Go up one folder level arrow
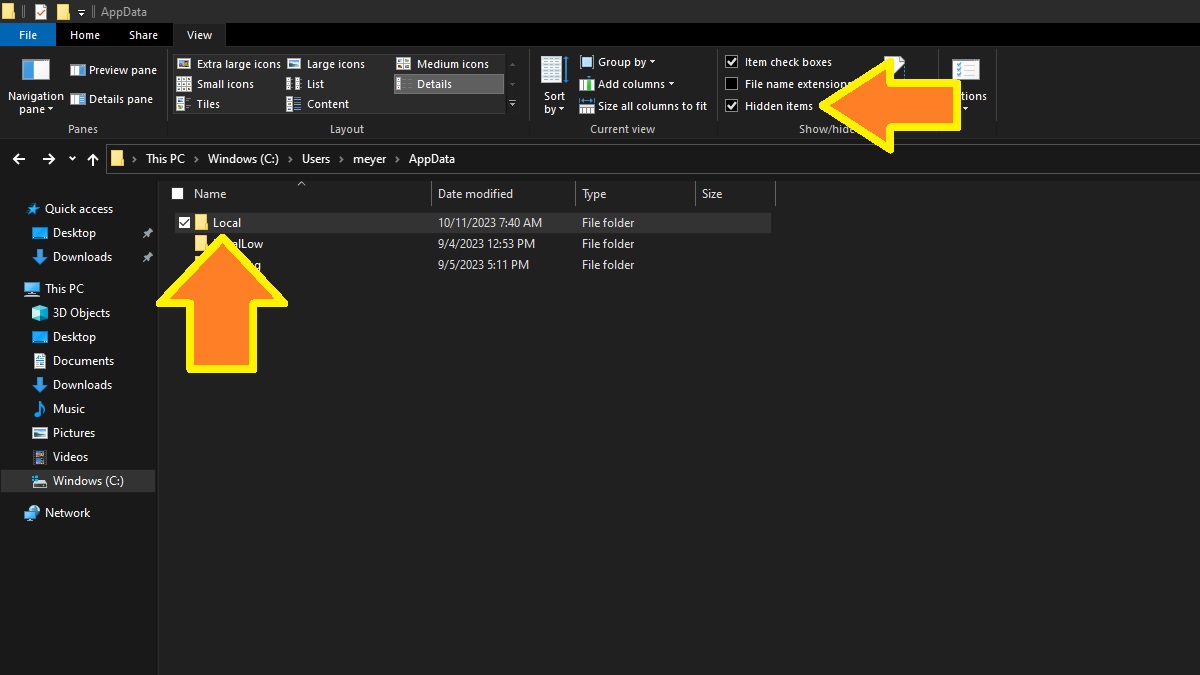Image resolution: width=1200 pixels, height=675 pixels. (93, 159)
